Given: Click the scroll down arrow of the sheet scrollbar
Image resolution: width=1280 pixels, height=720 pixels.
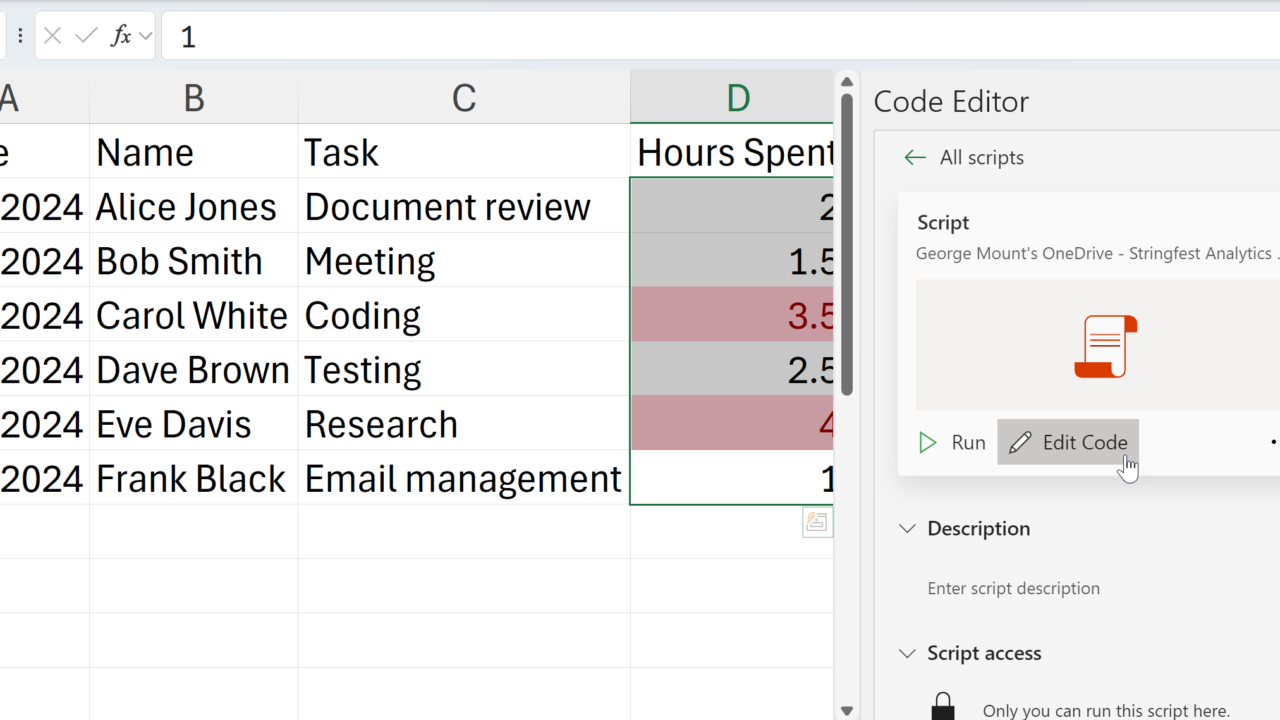Looking at the screenshot, I should pos(846,711).
